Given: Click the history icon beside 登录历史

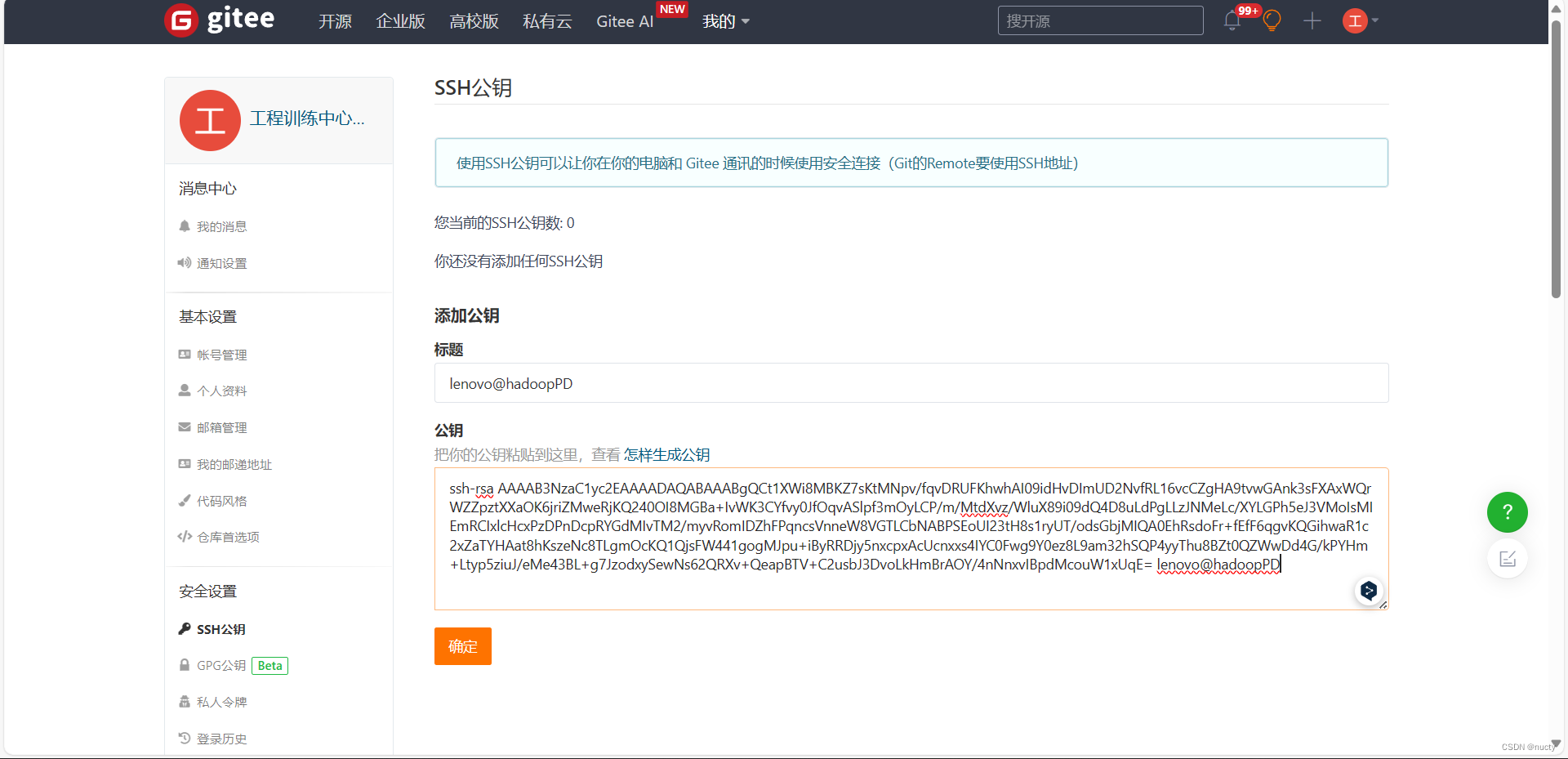Looking at the screenshot, I should [185, 738].
